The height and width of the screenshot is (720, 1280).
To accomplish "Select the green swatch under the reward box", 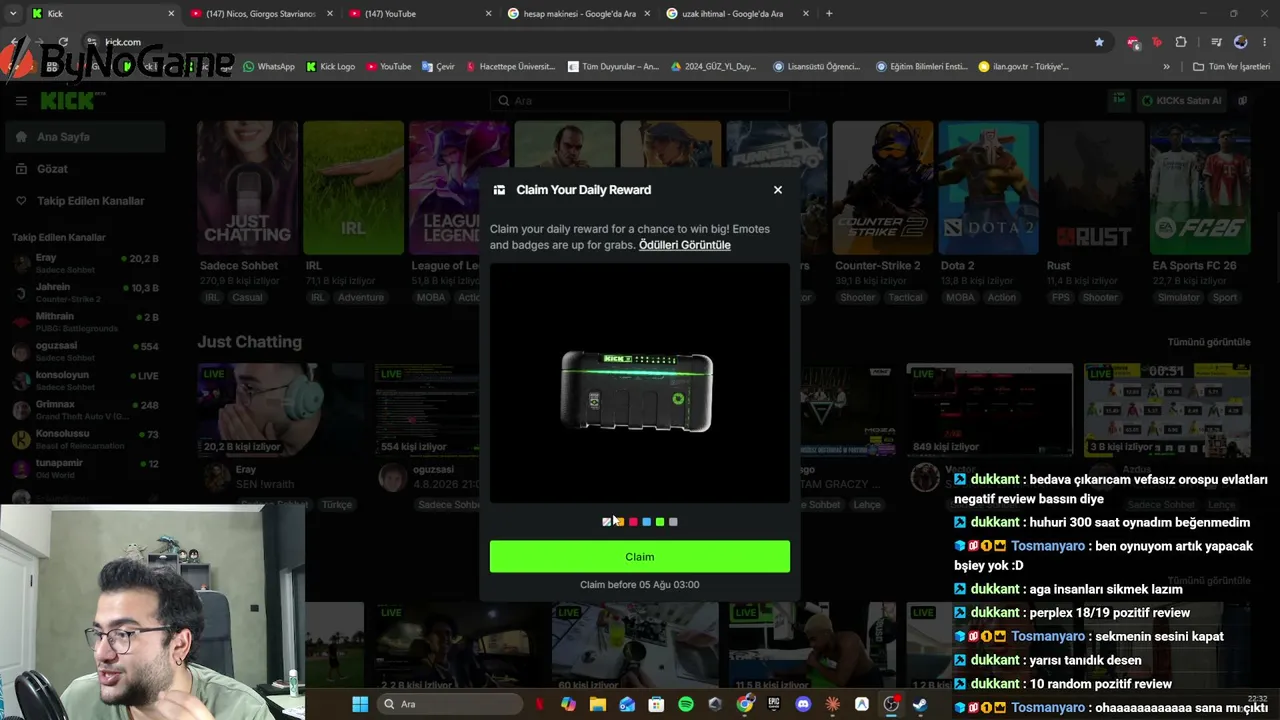I will (x=660, y=522).
